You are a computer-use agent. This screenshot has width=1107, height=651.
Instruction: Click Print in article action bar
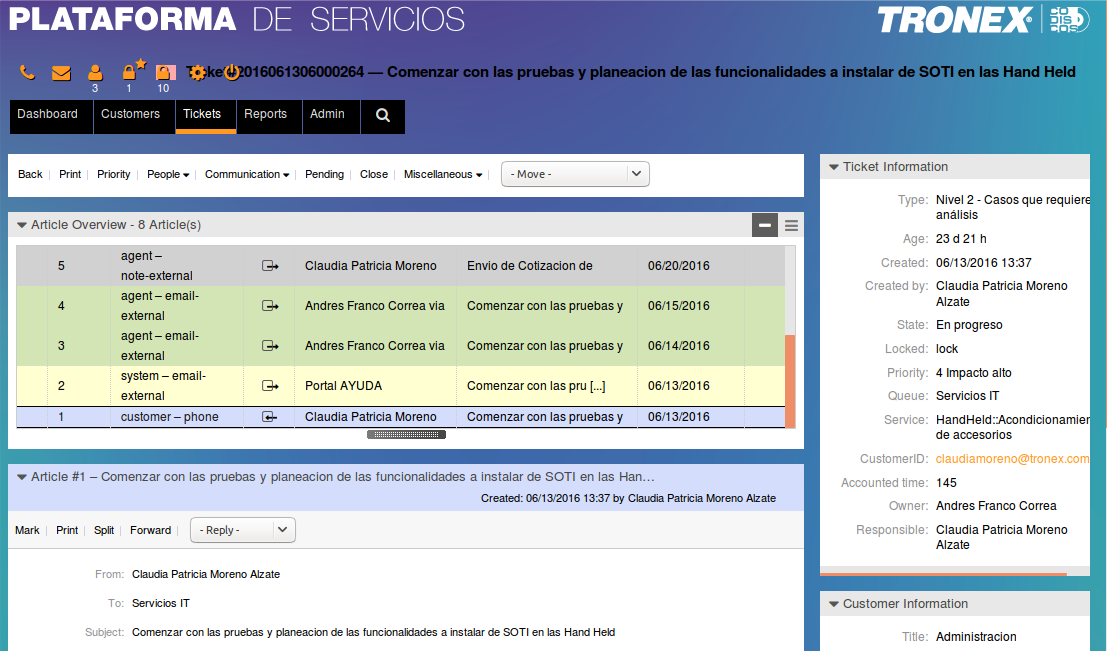67,530
